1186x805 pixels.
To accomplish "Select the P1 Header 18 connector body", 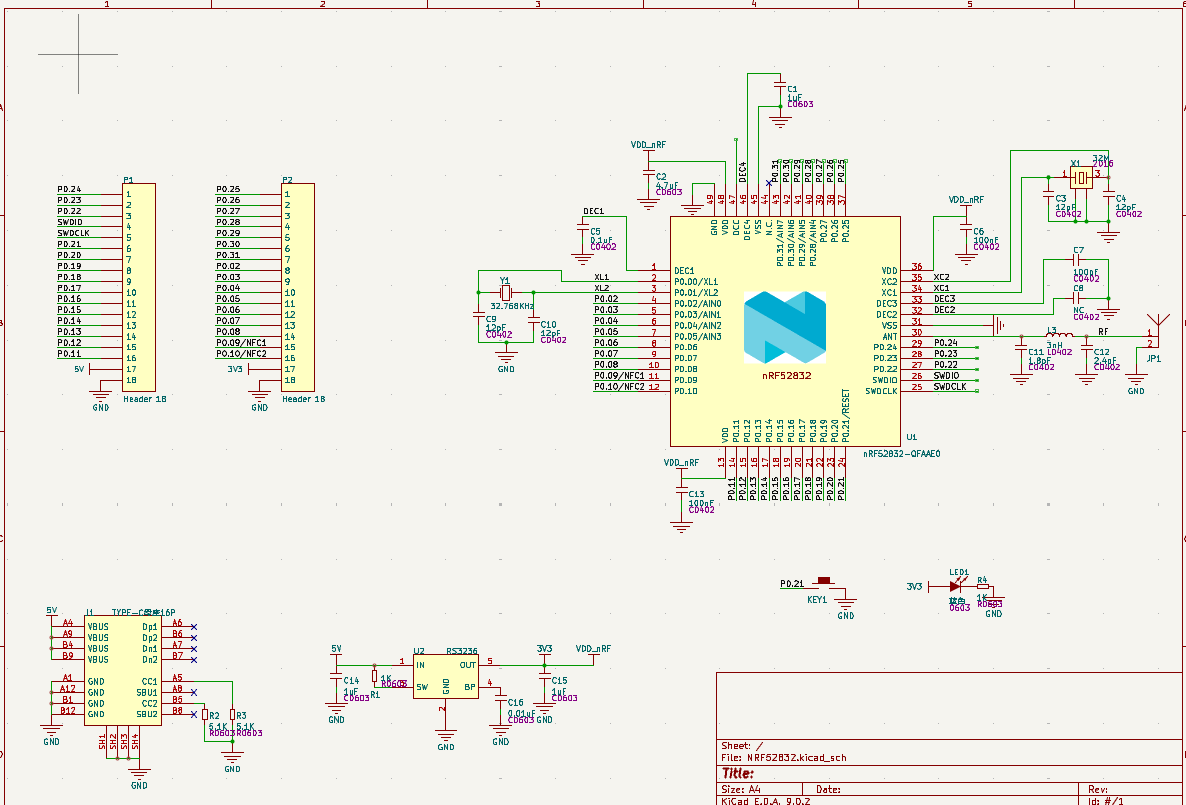I will [x=139, y=288].
